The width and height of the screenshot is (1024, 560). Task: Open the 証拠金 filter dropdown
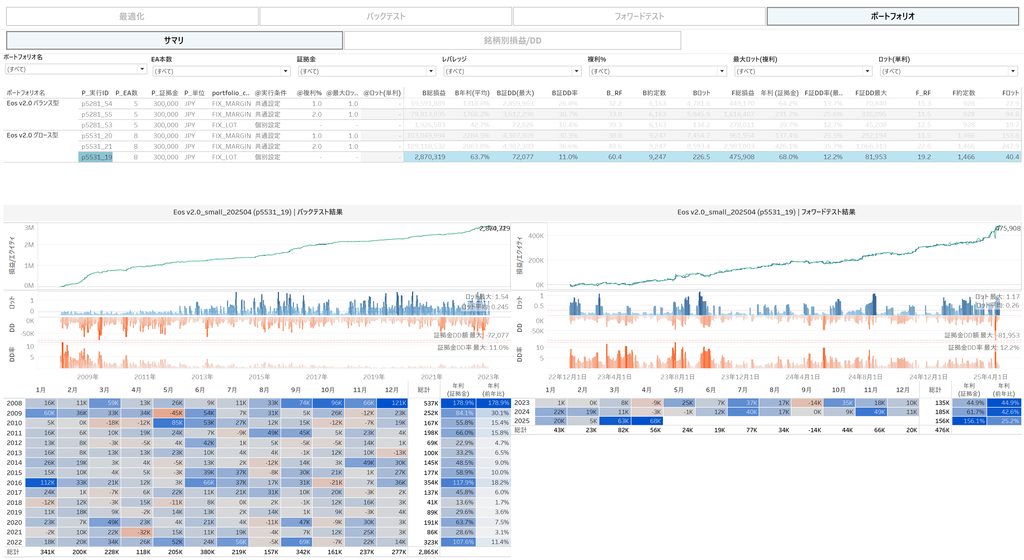tap(364, 71)
